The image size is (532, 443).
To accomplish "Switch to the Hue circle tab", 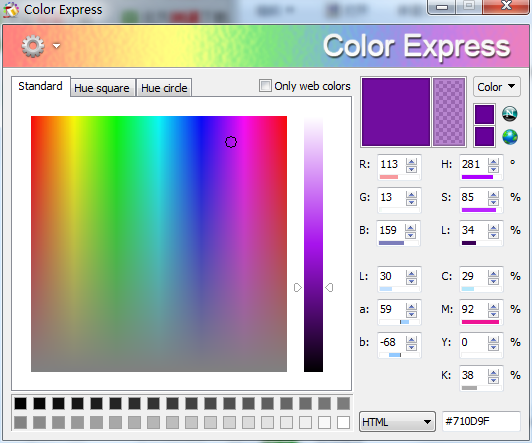I will pos(164,88).
